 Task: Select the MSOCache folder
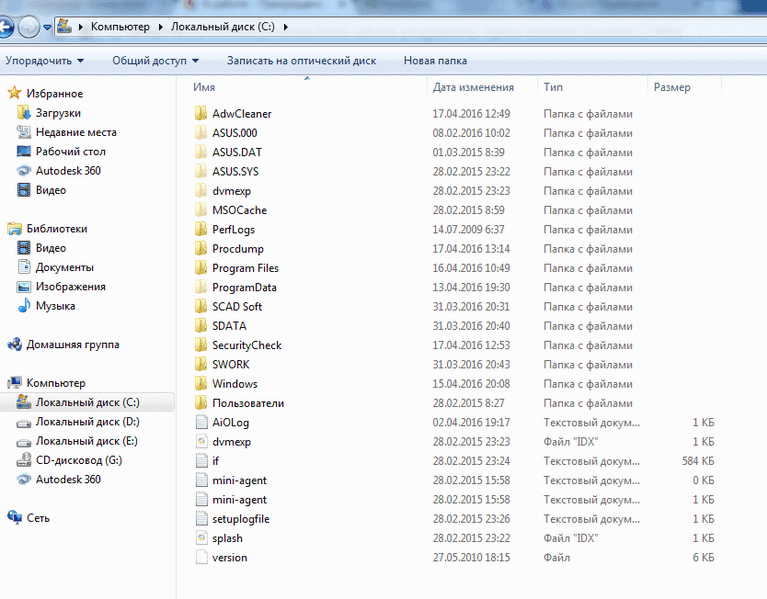(x=239, y=210)
